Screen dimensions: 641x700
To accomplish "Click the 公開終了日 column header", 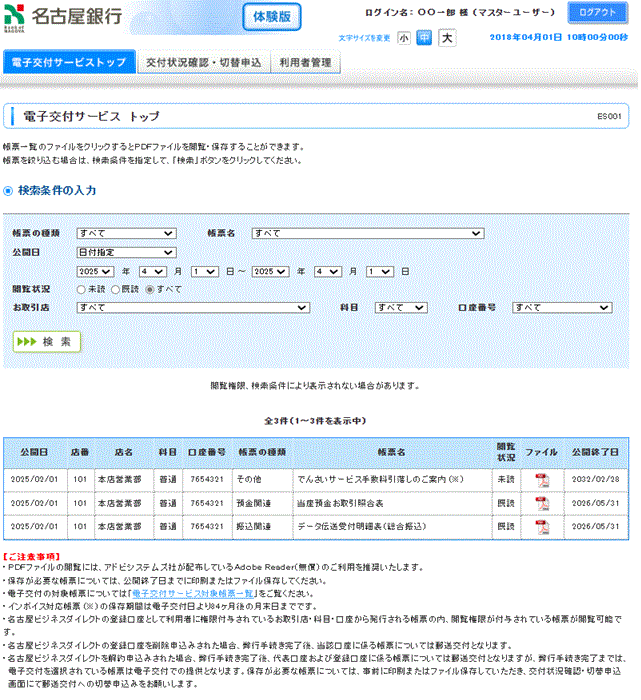I will tap(595, 453).
